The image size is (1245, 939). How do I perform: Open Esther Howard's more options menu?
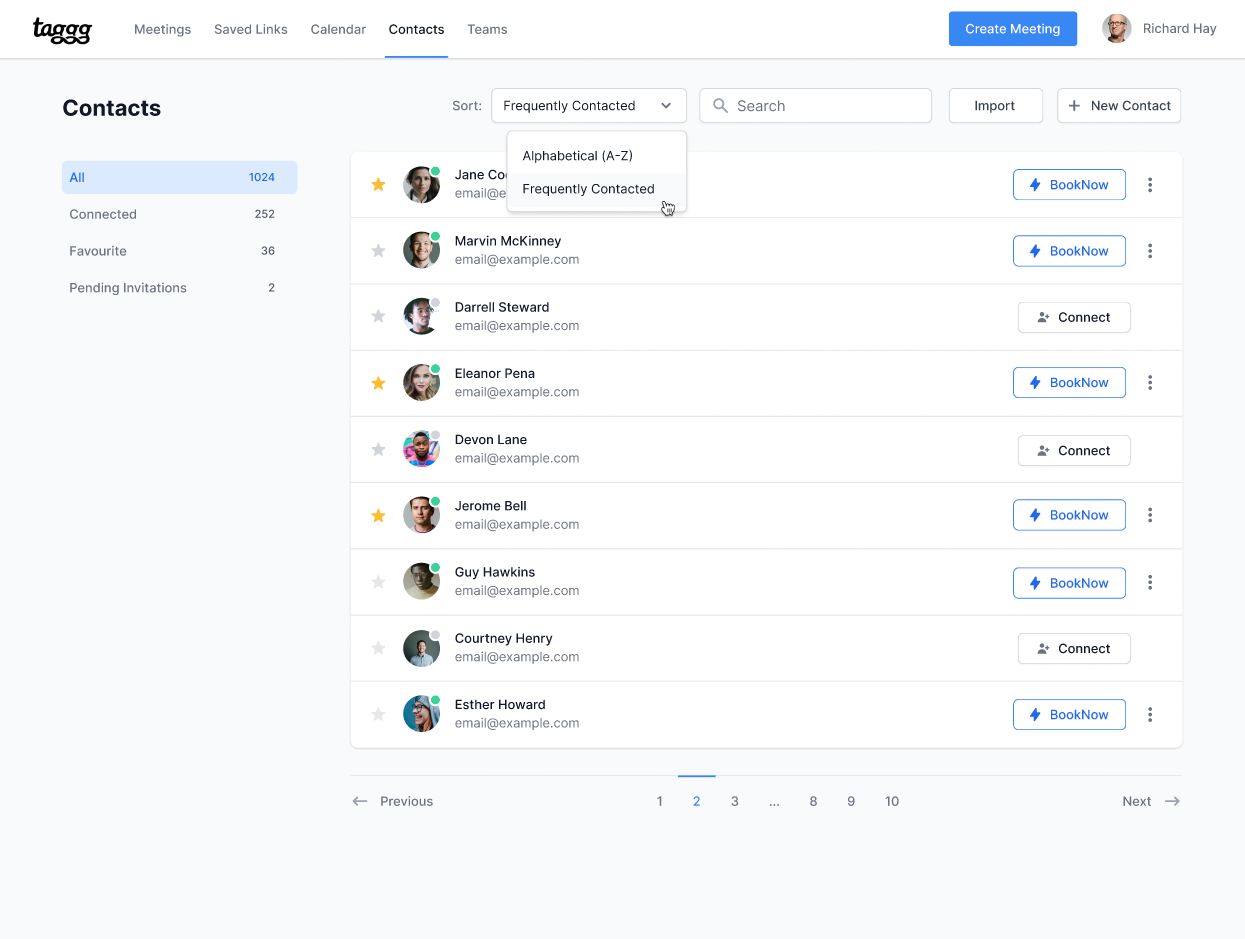pos(1150,714)
